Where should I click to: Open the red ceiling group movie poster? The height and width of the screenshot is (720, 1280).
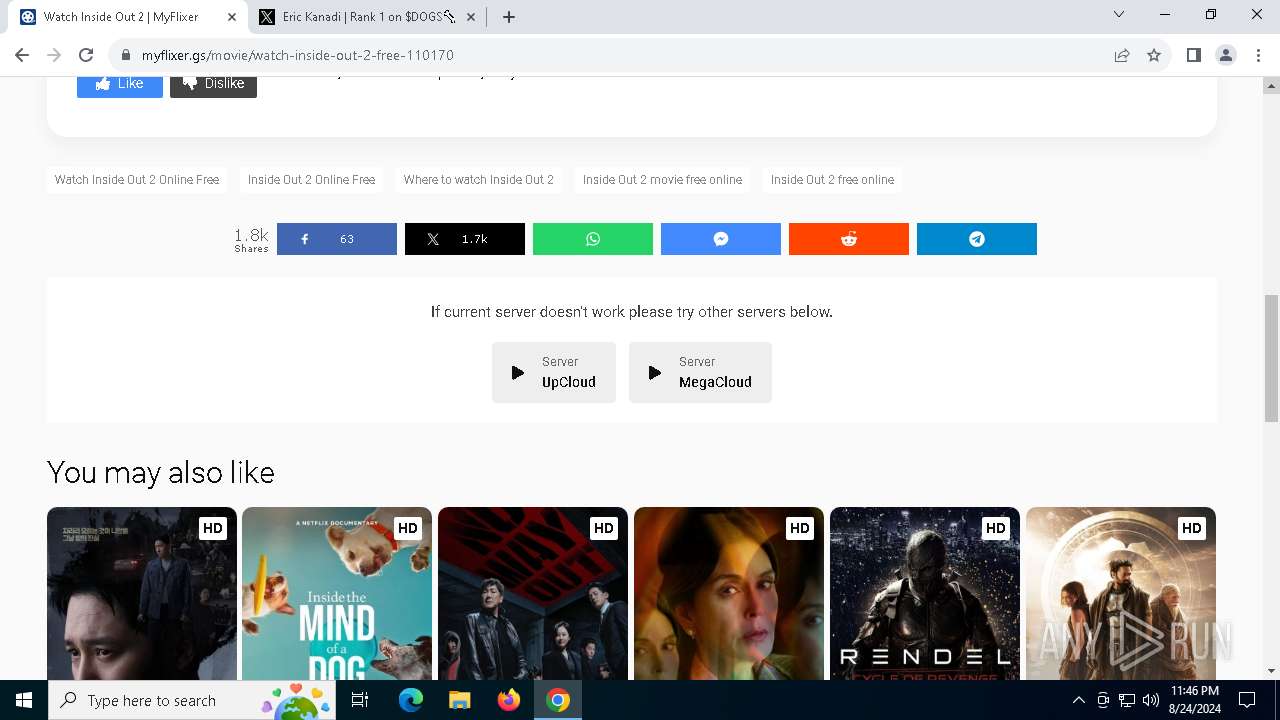pos(533,594)
